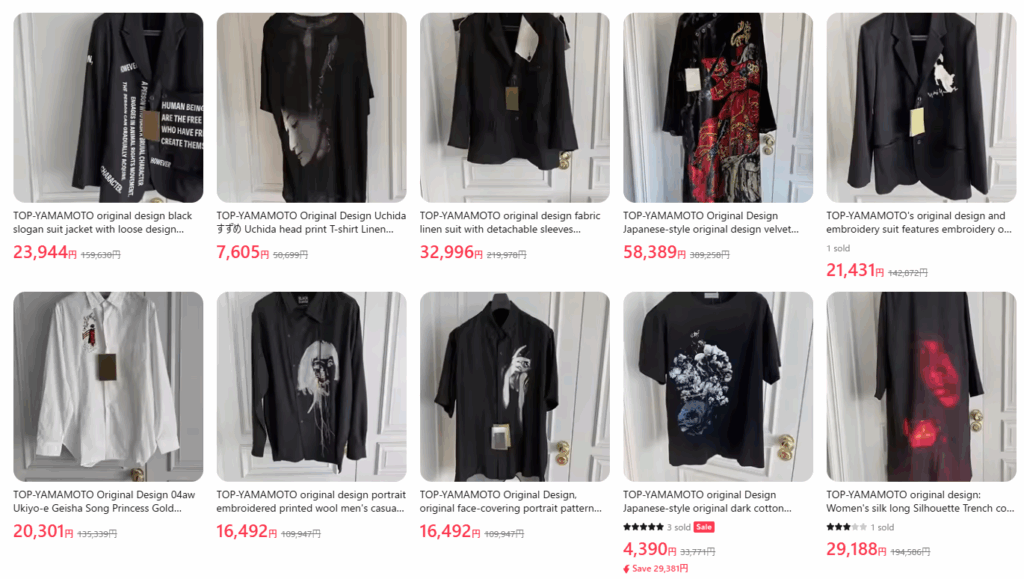This screenshot has height=579, width=1024.
Task: Open the black slogan suit jacket thumbnail
Action: pyautogui.click(x=108, y=108)
